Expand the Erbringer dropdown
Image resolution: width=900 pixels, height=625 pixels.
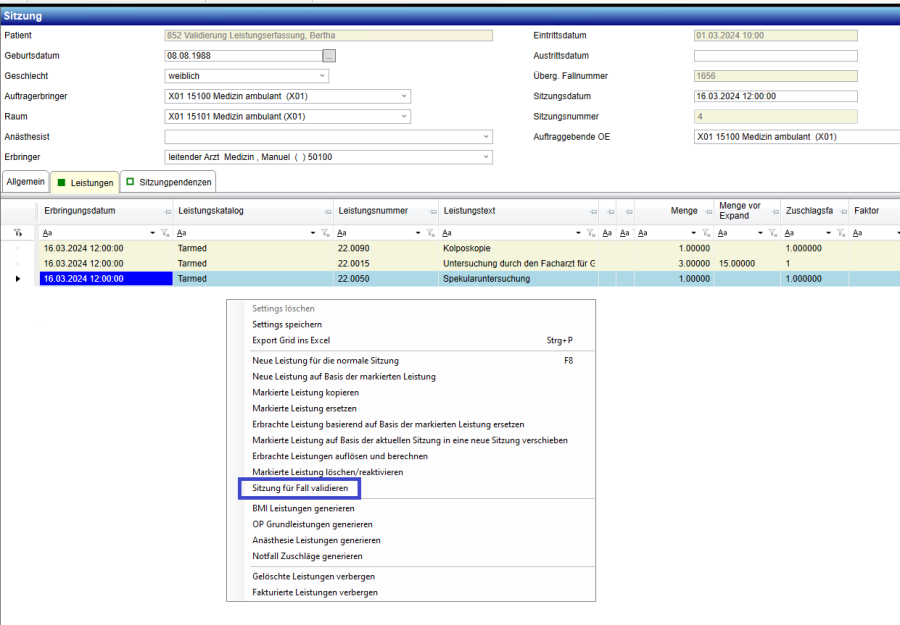point(486,157)
